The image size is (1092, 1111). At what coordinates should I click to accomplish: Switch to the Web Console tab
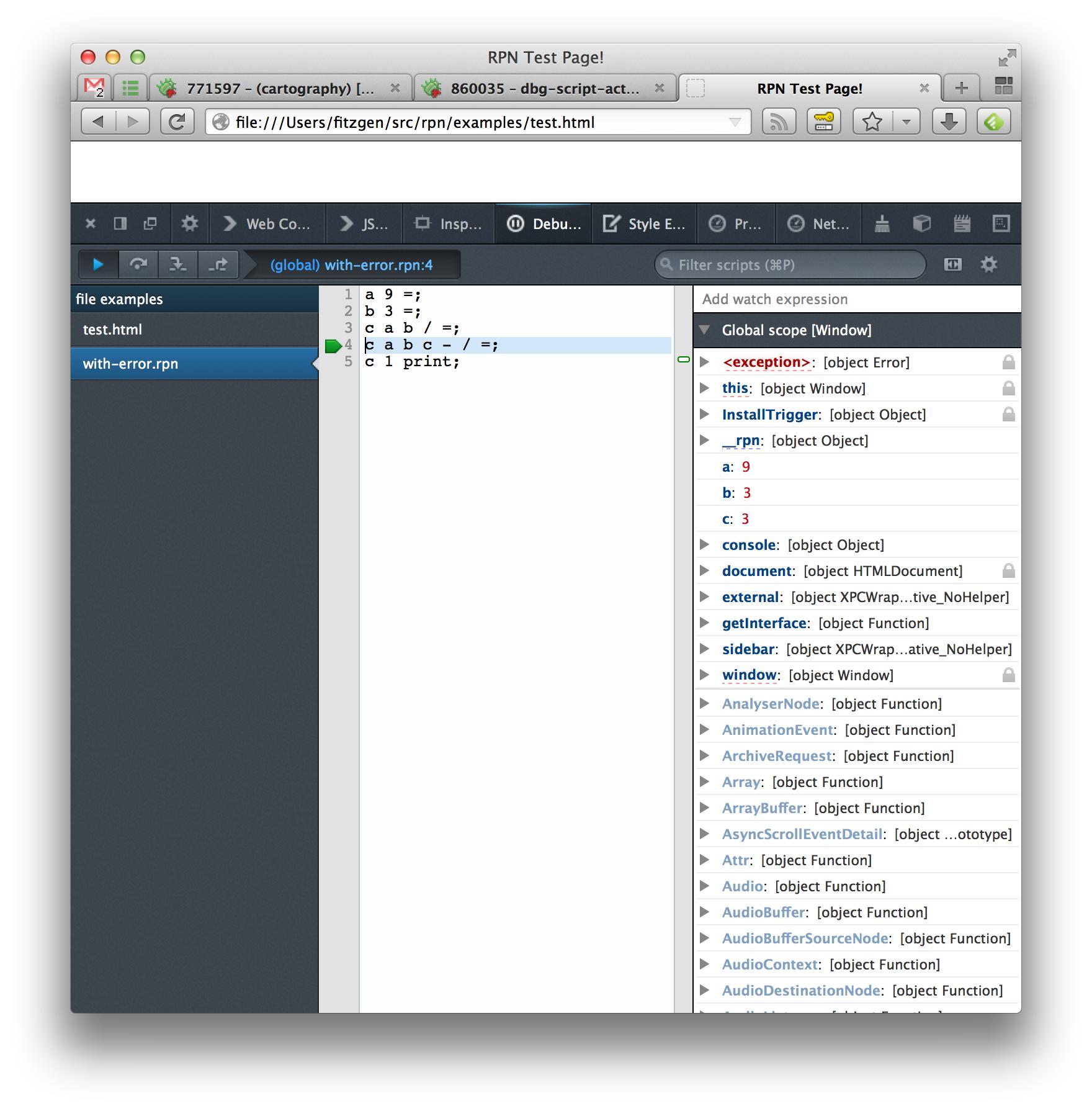tap(267, 224)
